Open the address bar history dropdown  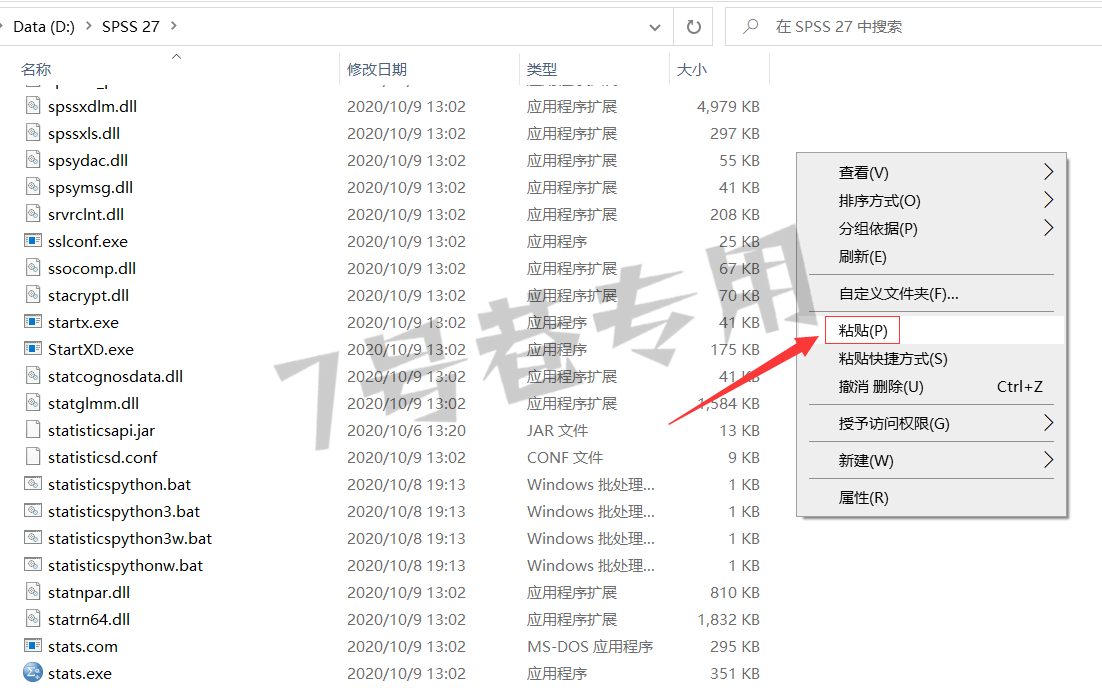pyautogui.click(x=654, y=27)
